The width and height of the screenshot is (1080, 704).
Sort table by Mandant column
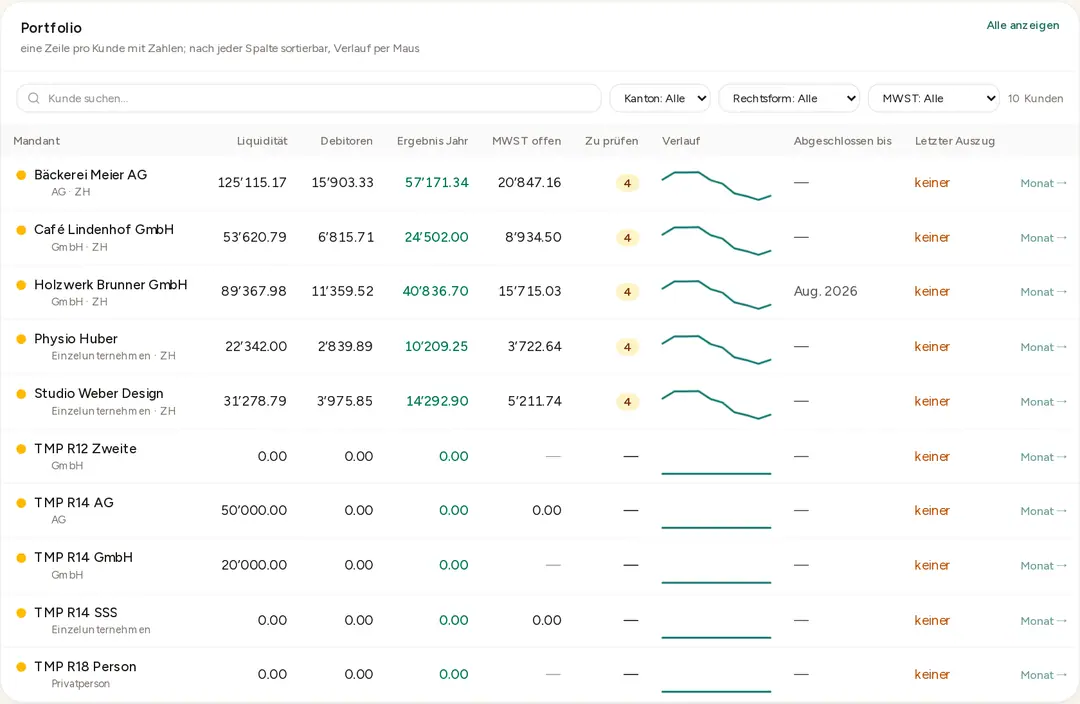[37, 141]
